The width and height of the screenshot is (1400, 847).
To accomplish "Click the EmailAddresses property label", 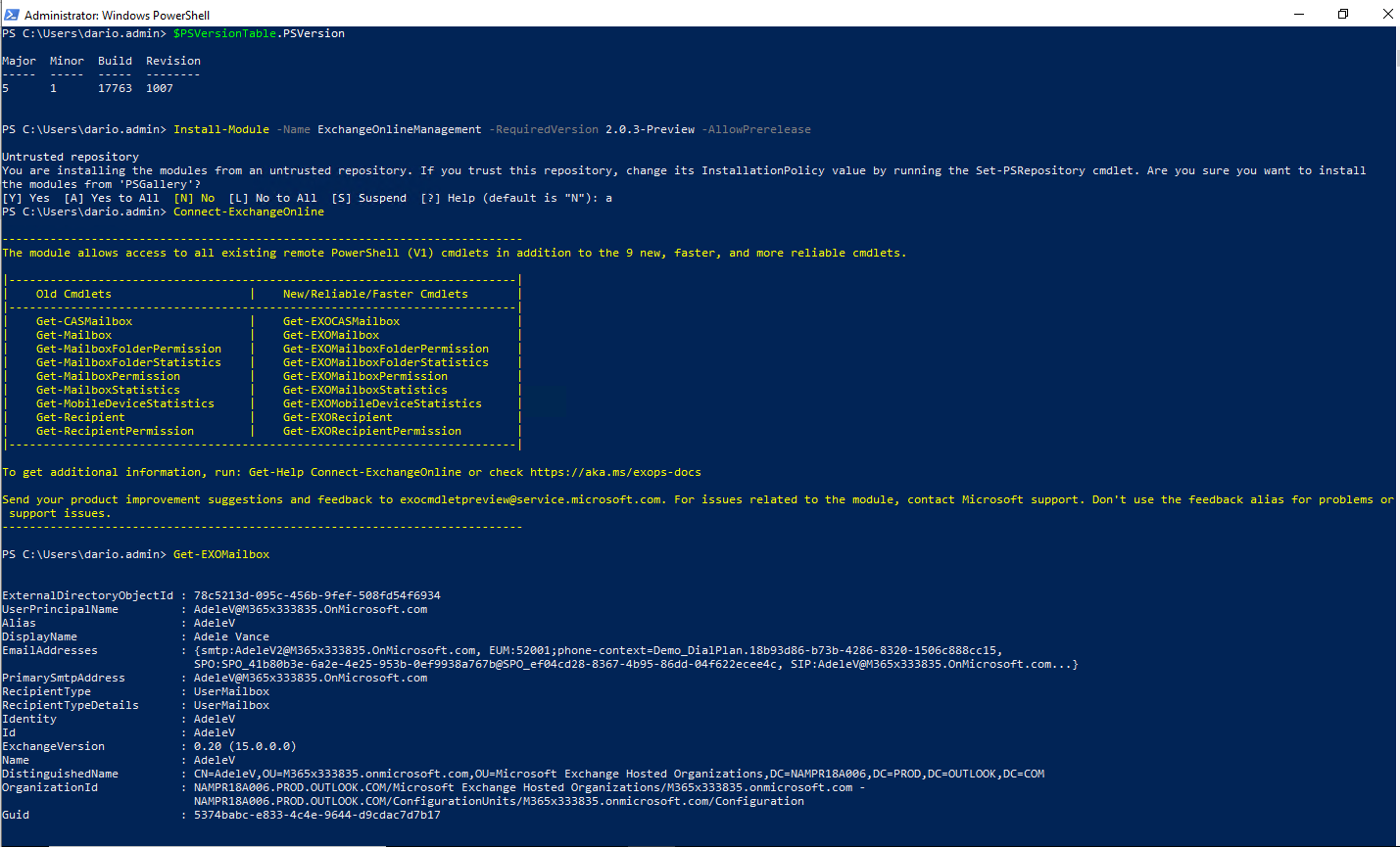I will (50, 650).
